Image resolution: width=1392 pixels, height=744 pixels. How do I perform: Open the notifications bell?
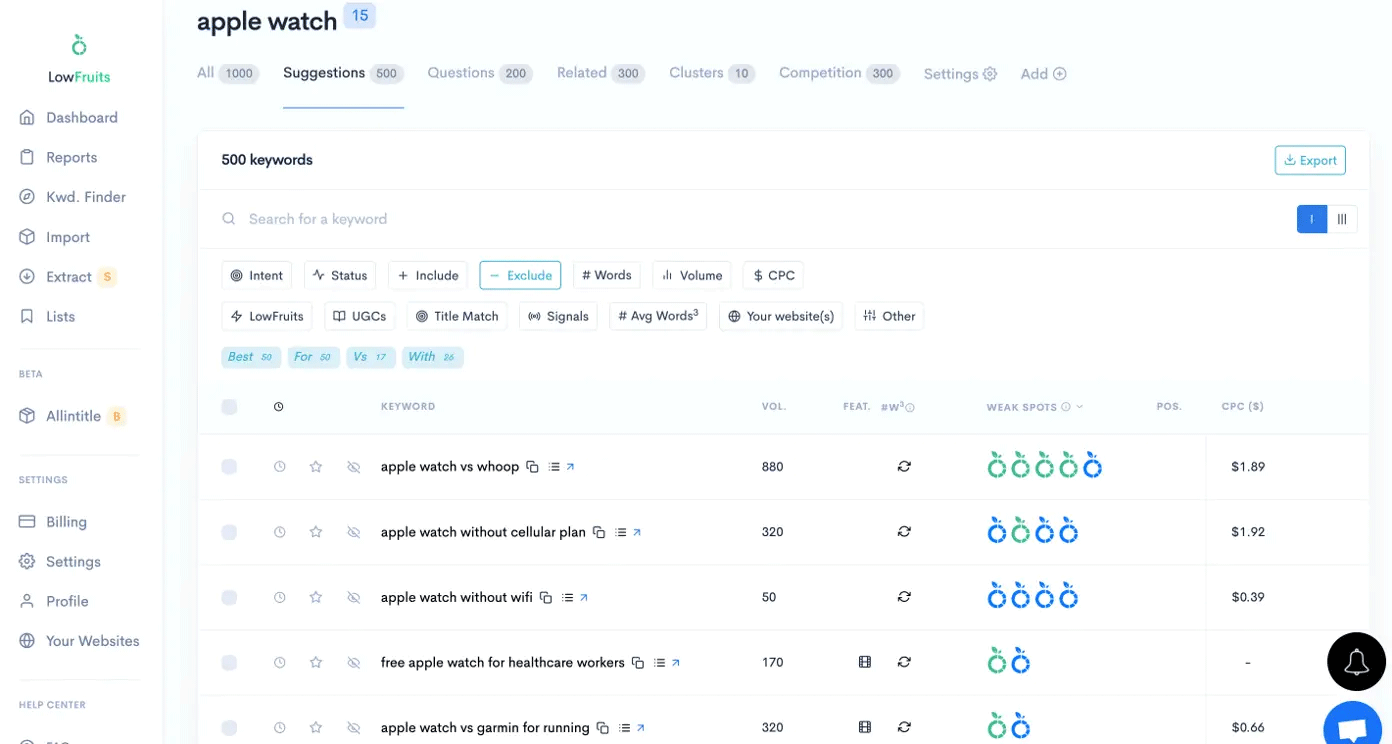(x=1356, y=661)
